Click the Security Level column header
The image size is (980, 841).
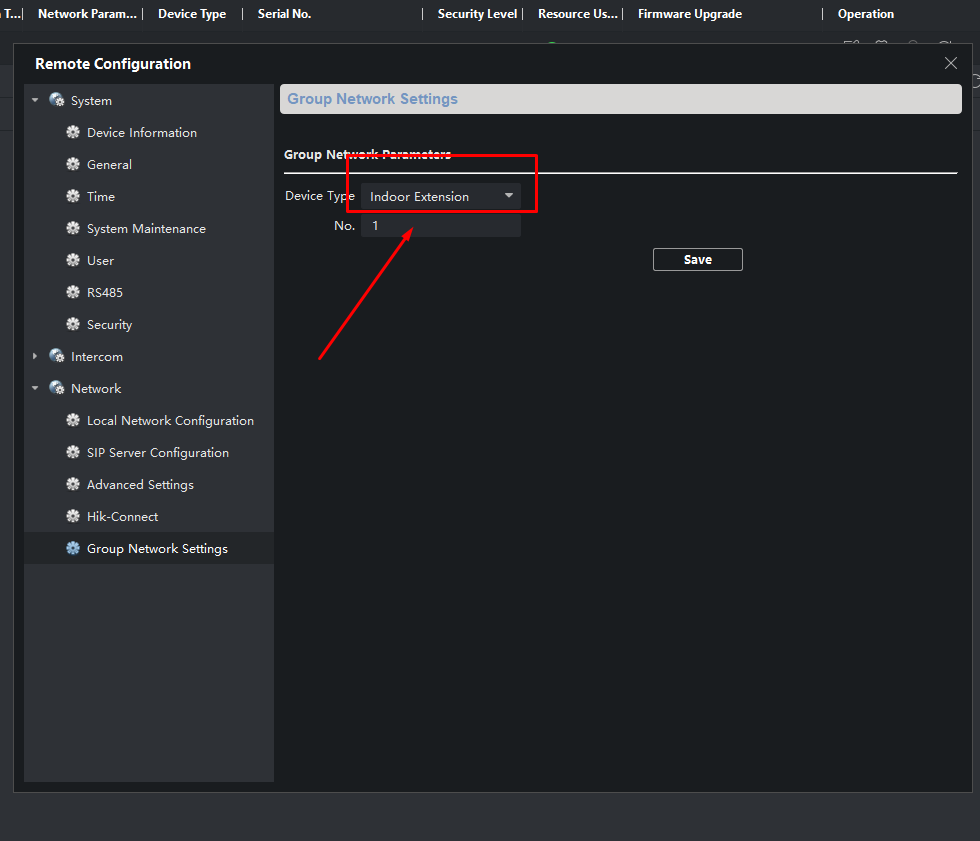pyautogui.click(x=478, y=14)
